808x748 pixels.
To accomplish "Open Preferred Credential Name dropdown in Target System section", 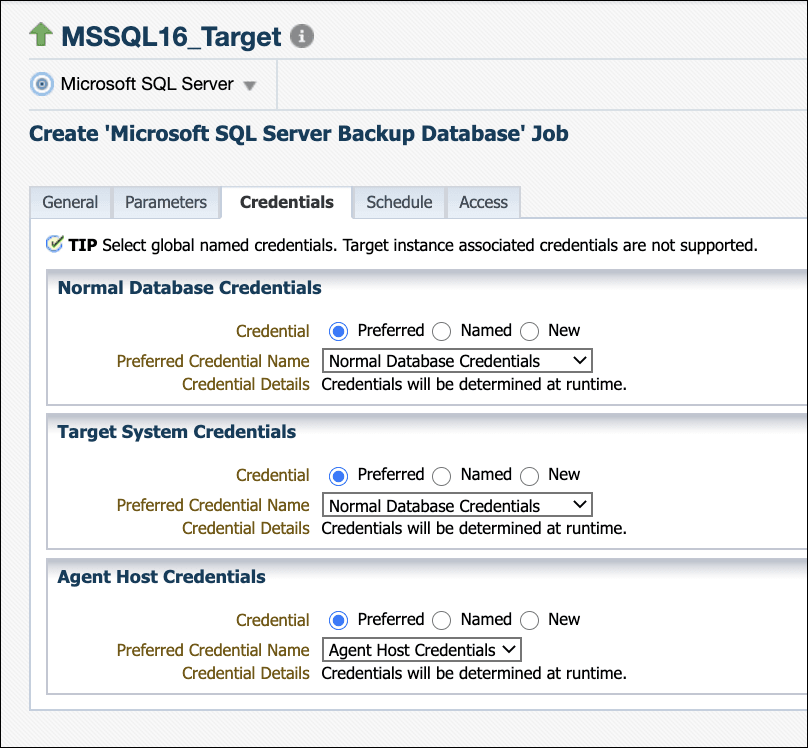I will click(x=457, y=505).
